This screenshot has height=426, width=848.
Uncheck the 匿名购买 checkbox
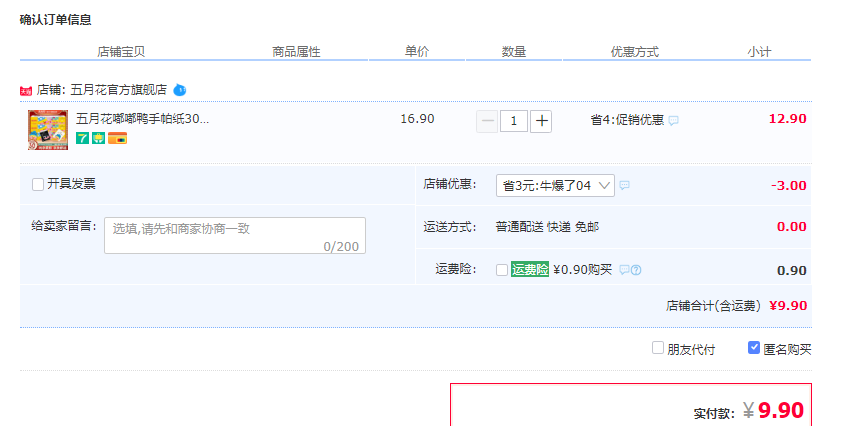tap(754, 348)
